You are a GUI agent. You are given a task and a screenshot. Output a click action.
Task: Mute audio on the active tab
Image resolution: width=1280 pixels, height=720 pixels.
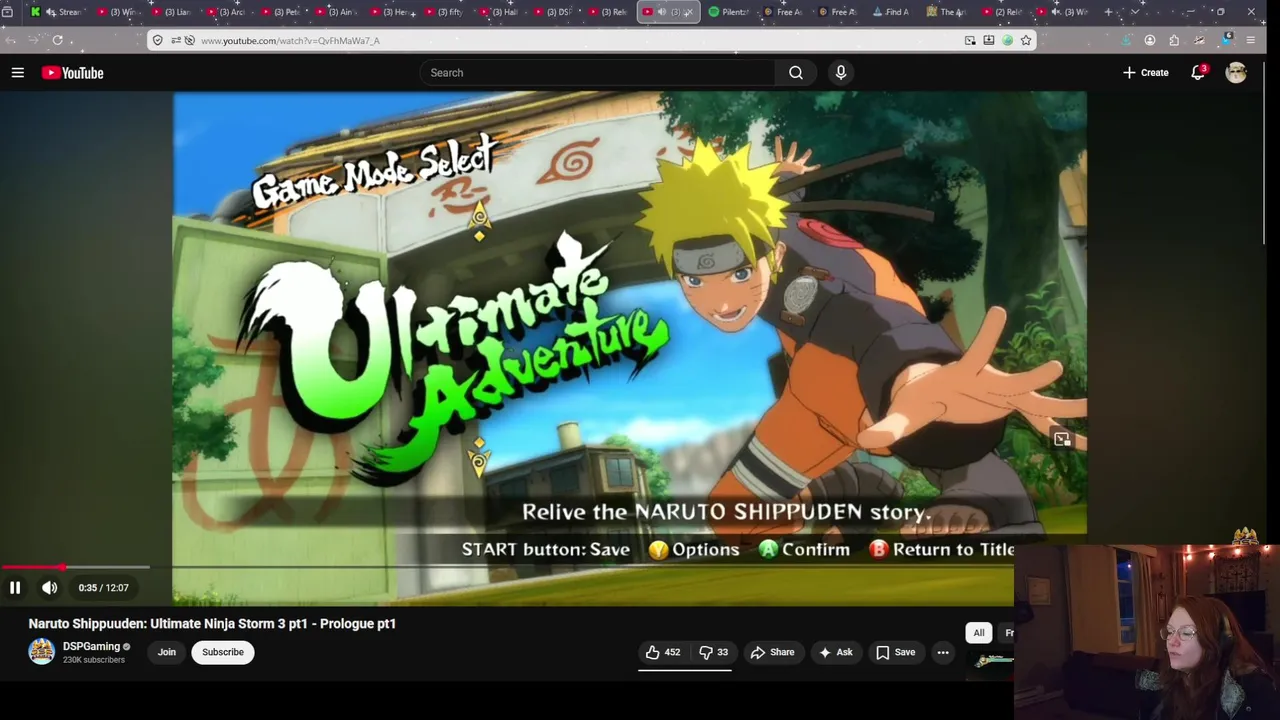661,12
